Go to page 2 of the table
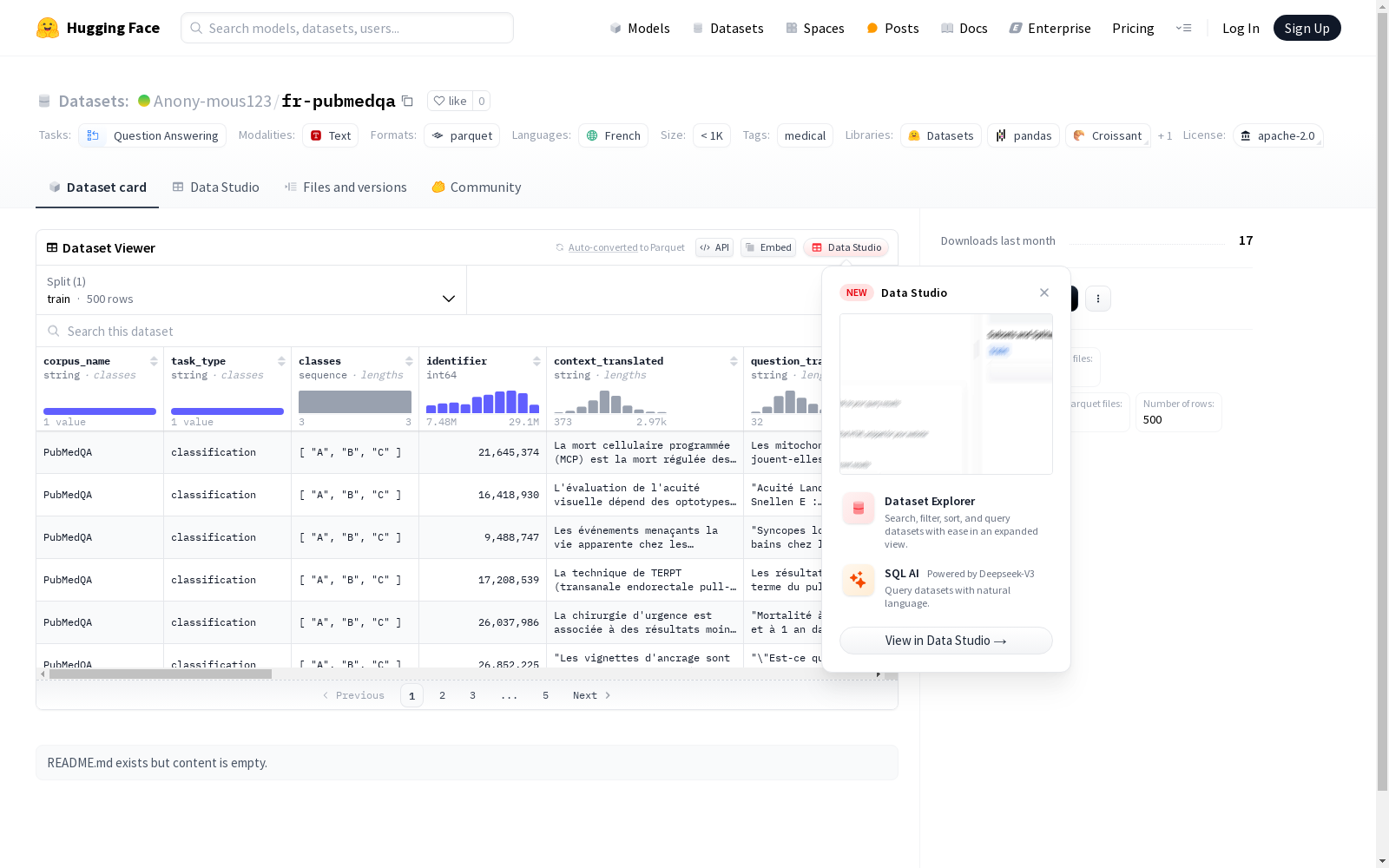The height and width of the screenshot is (868, 1389). [443, 695]
